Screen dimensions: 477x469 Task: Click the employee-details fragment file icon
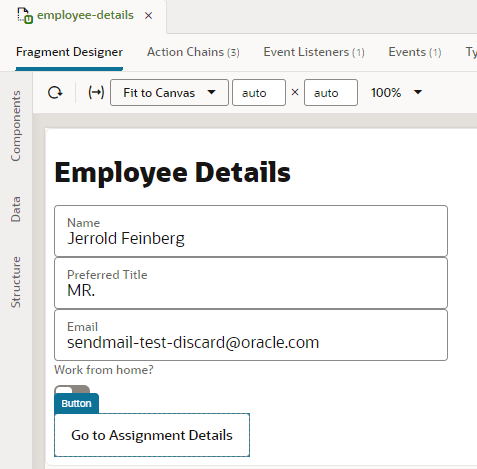click(x=25, y=16)
